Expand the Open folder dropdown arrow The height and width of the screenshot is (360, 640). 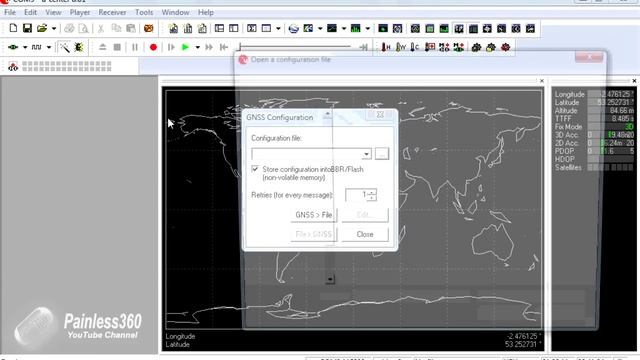pos(53,28)
